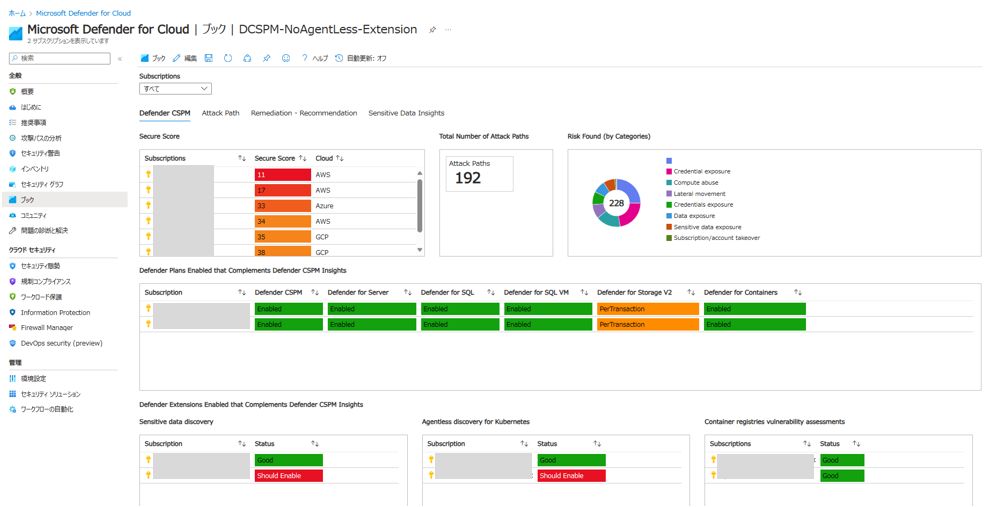Click the key icon in secure score 11 row
This screenshot has height=507, width=985.
pos(148,175)
